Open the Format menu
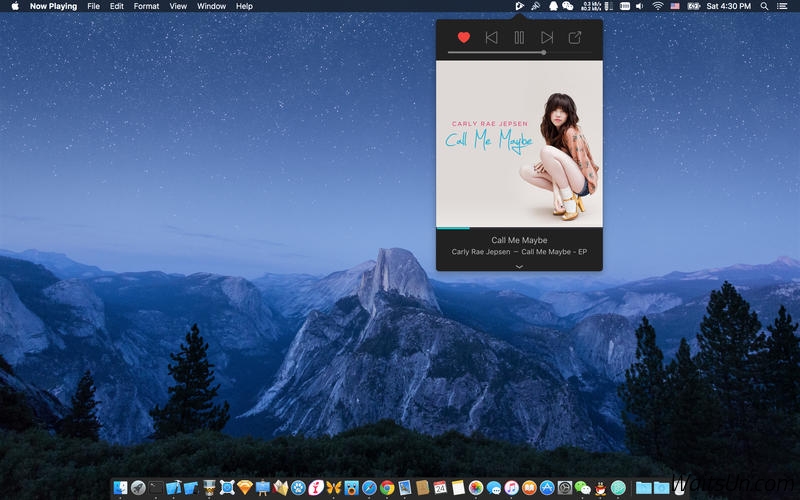 pos(146,6)
